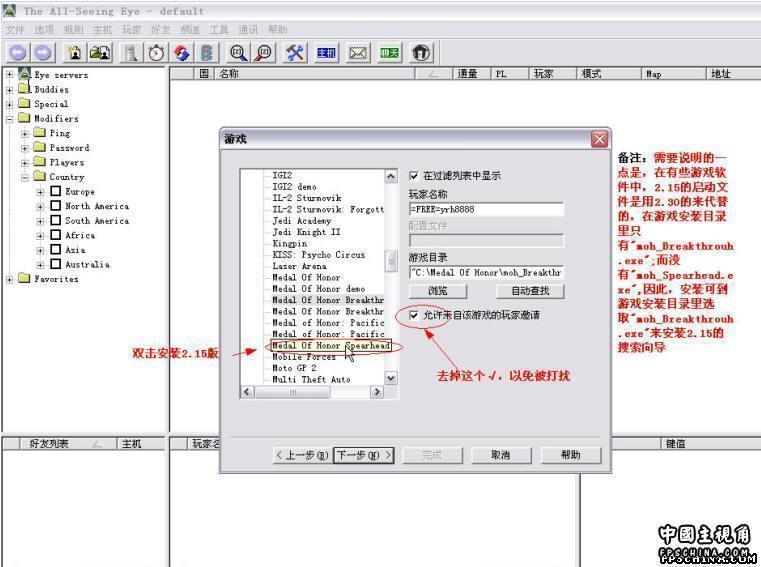The height and width of the screenshot is (567, 761).
Task: Click the 游戏目录 path field
Action: [x=486, y=272]
